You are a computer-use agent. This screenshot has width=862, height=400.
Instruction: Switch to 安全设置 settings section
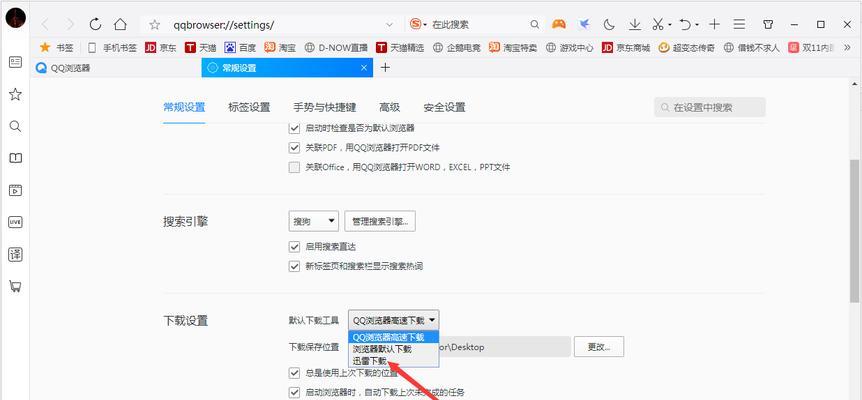(444, 107)
